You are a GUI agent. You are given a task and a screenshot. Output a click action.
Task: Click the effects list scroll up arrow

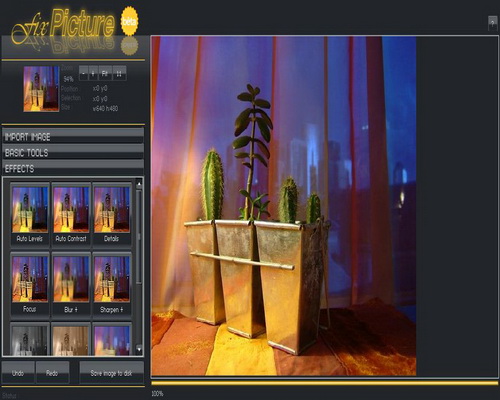[139, 183]
